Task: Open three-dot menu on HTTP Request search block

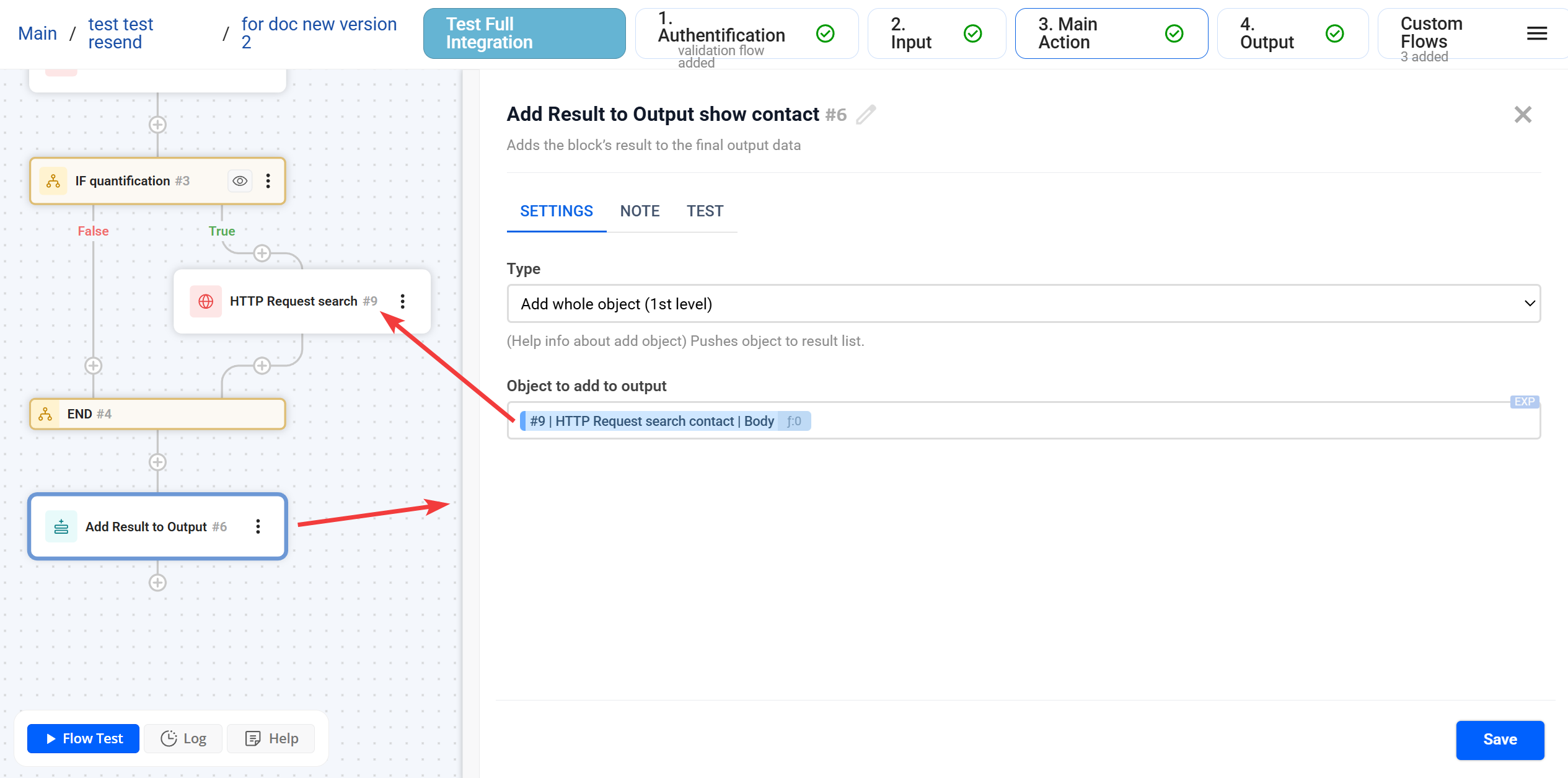Action: point(403,301)
